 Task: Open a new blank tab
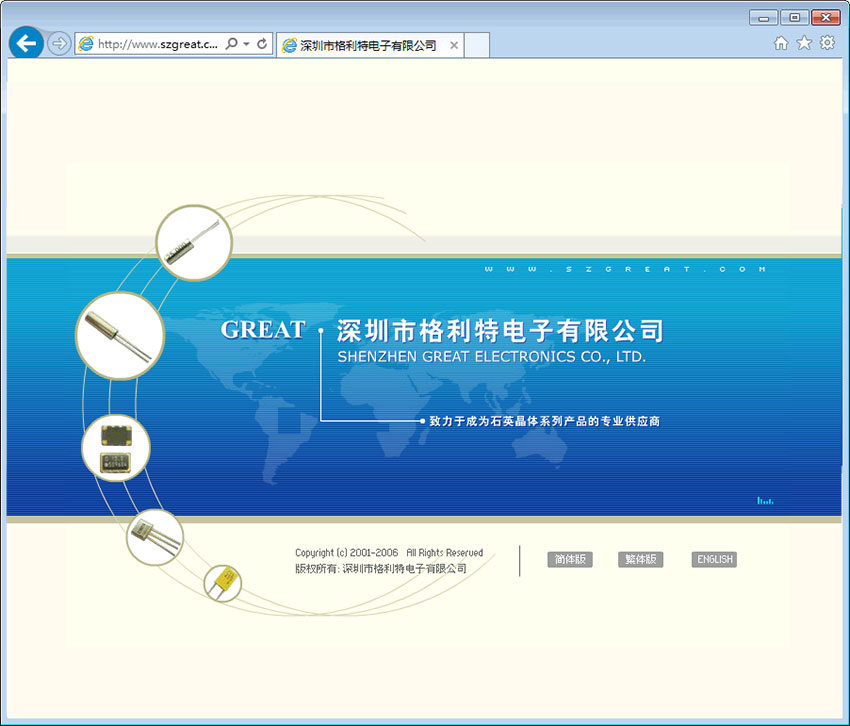tap(477, 45)
